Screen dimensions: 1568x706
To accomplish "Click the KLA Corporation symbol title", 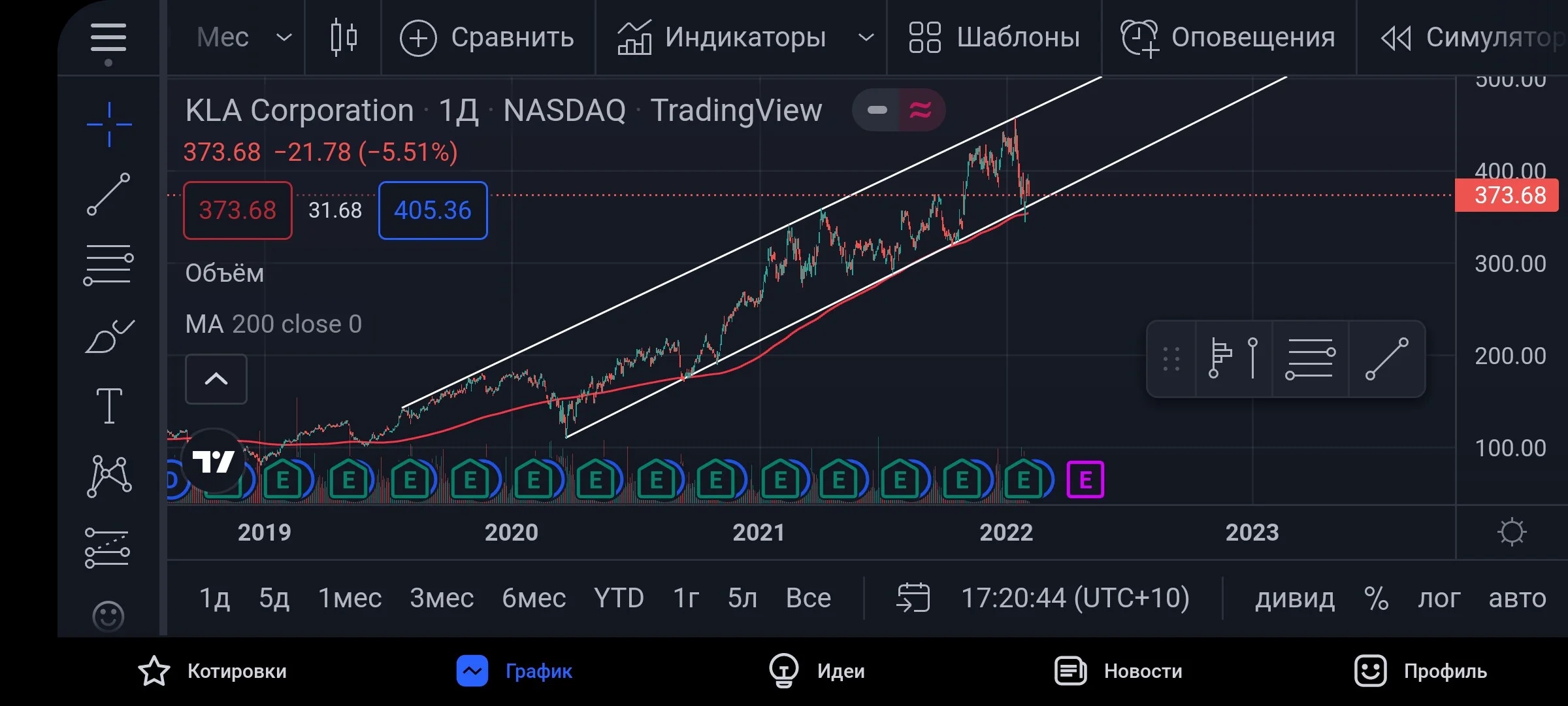I will [299, 110].
